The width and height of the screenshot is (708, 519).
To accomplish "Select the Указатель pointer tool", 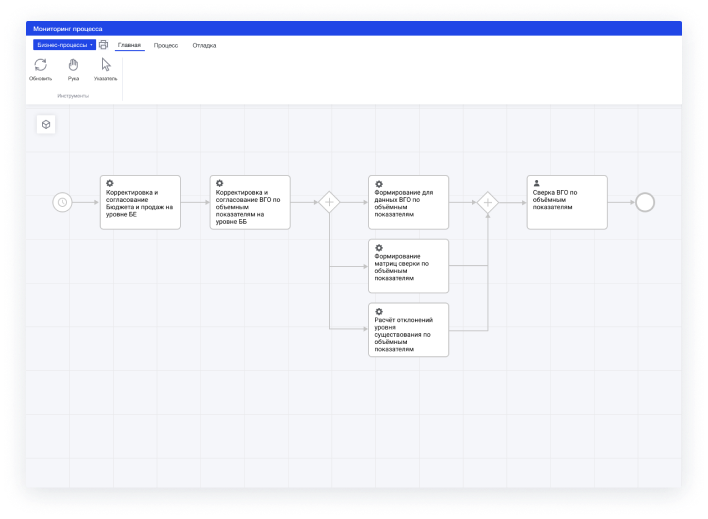I will point(106,65).
